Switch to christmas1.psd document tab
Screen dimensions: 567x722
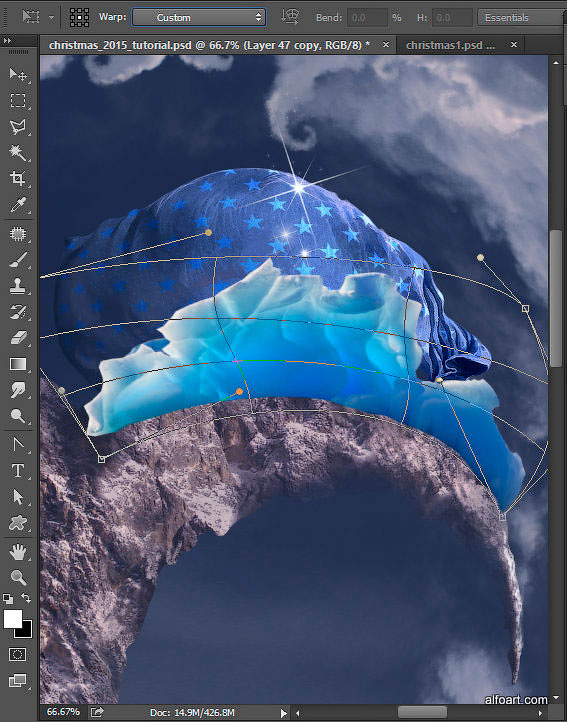point(450,45)
